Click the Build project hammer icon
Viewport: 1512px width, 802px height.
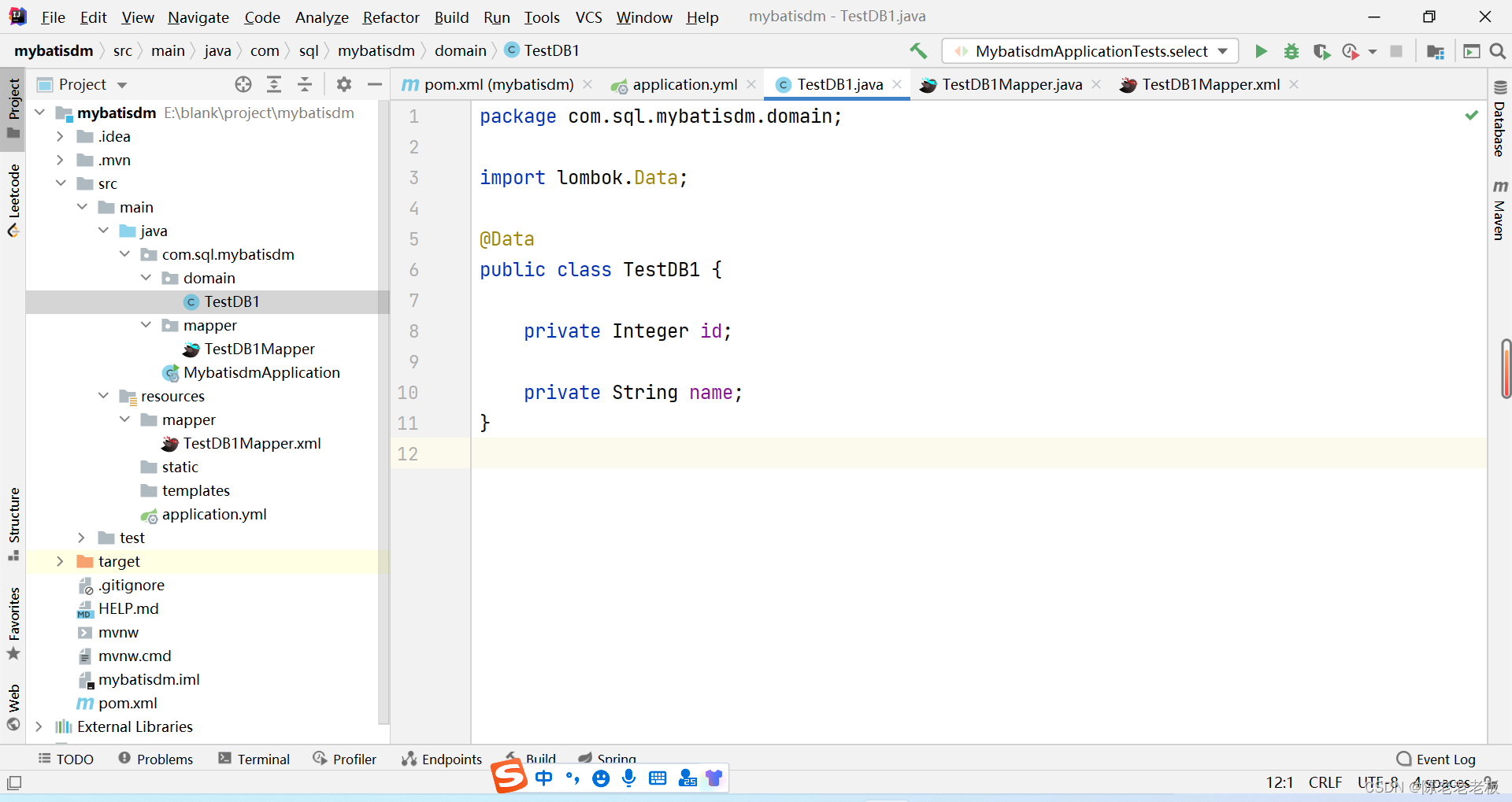[x=918, y=51]
